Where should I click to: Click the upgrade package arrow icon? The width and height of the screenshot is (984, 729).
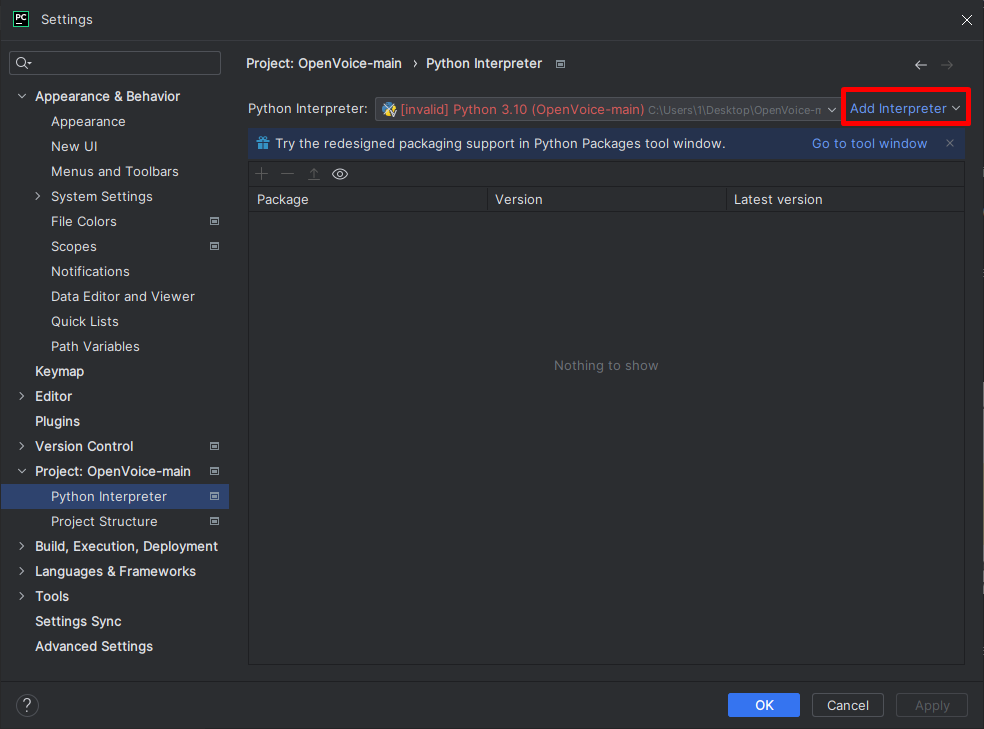coord(314,174)
